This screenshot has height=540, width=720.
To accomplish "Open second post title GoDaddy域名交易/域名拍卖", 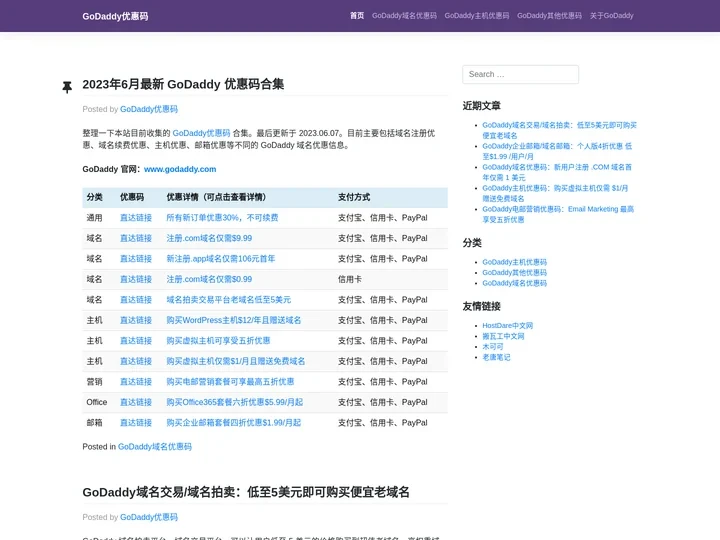I will 246,492.
